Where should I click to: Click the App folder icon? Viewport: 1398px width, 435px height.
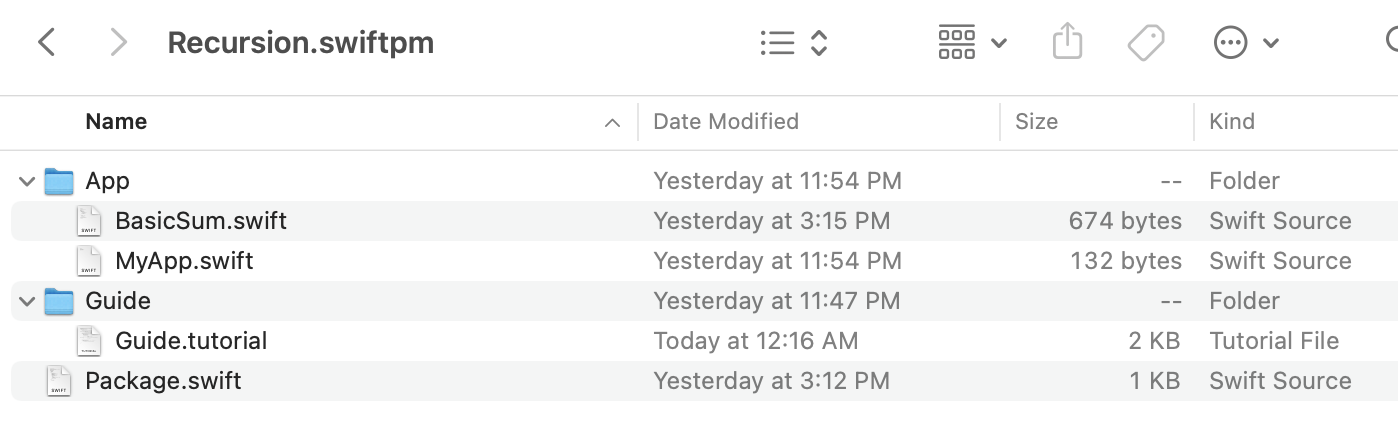[60, 181]
